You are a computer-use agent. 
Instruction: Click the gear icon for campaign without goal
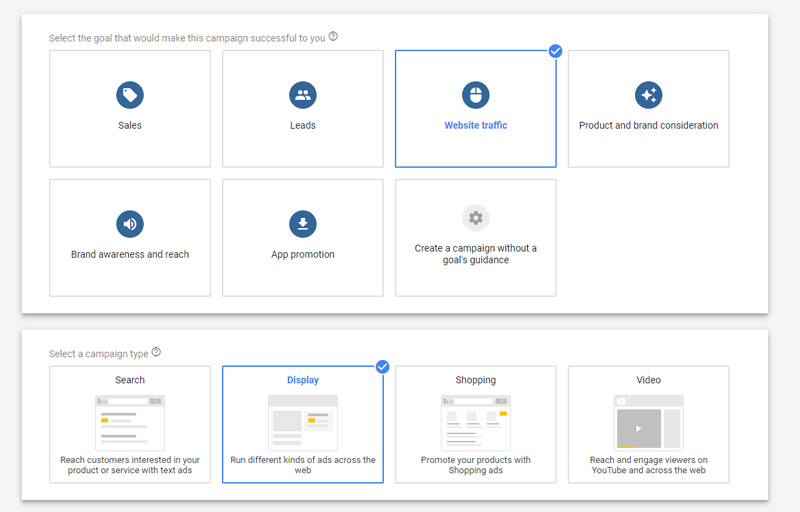click(x=476, y=218)
